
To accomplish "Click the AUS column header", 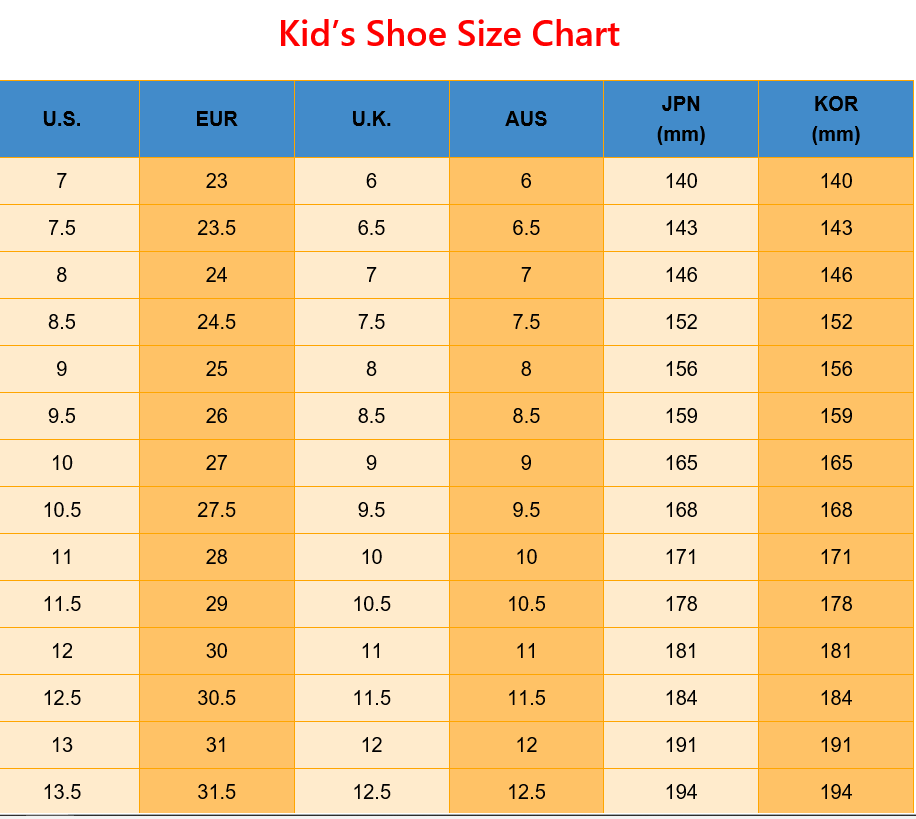I will pos(526,119).
